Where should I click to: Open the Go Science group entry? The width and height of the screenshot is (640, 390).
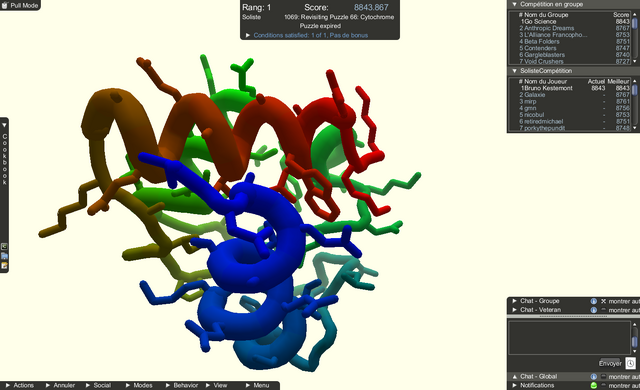click(x=541, y=22)
